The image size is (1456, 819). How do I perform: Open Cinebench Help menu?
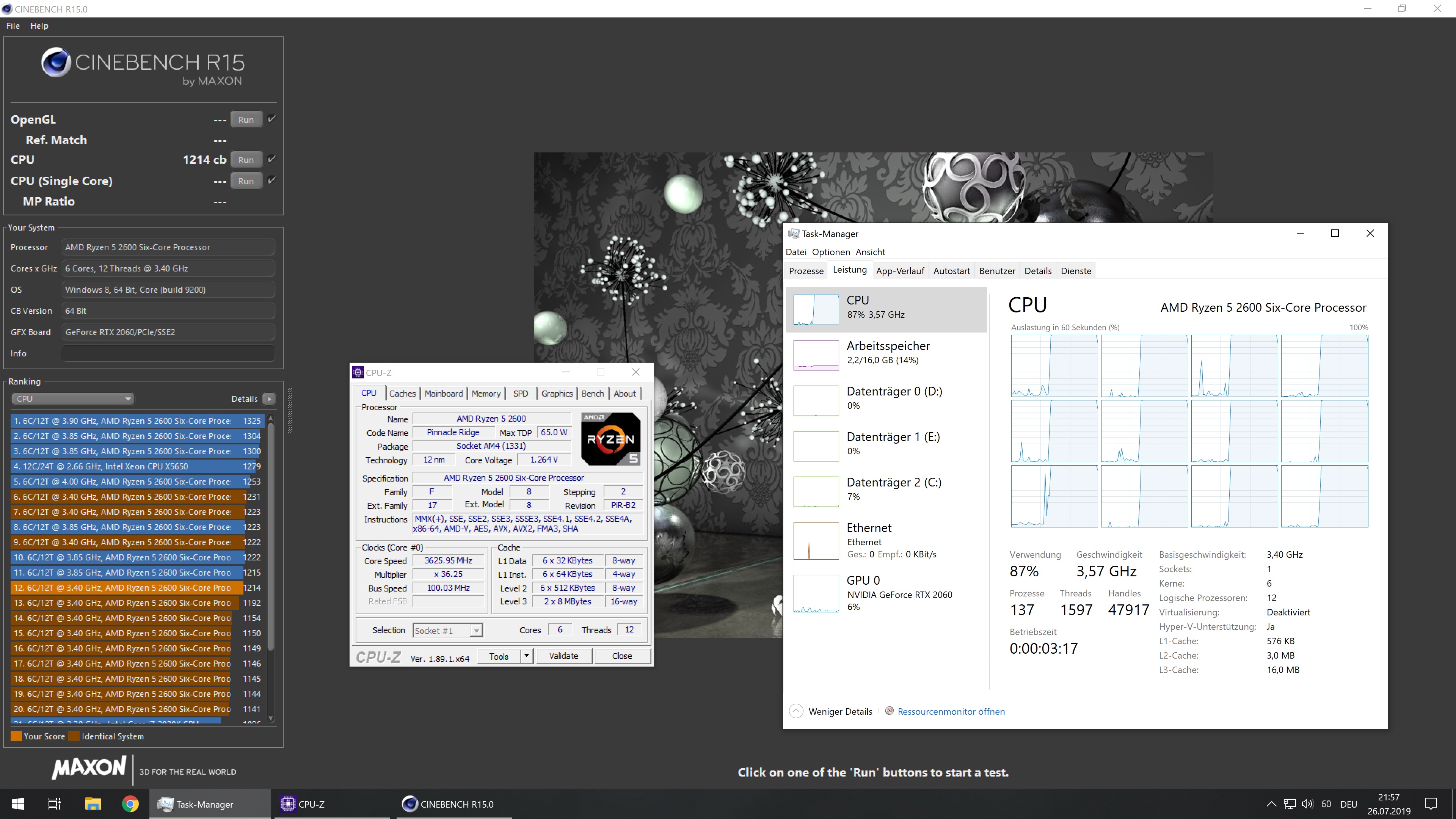point(39,26)
